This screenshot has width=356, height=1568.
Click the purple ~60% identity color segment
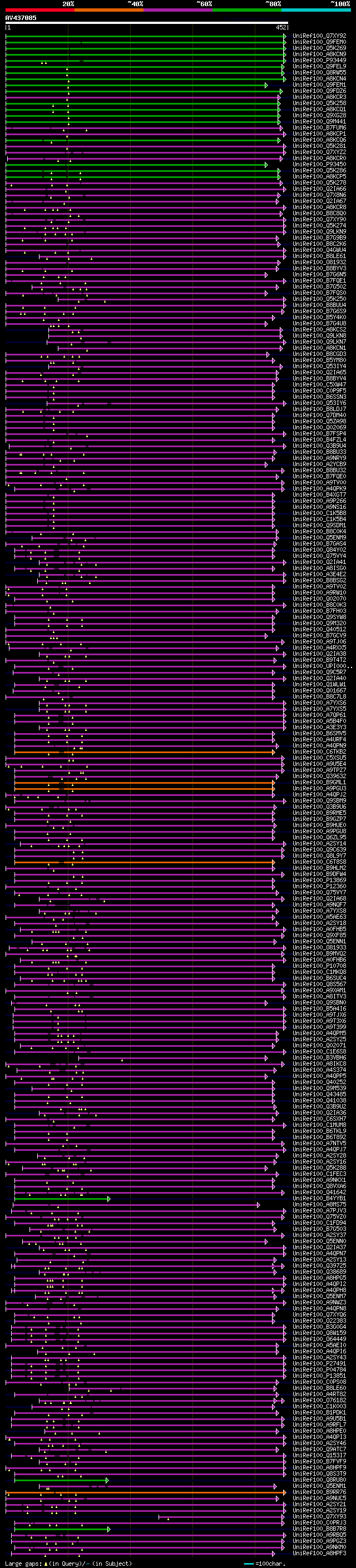pyautogui.click(x=179, y=10)
